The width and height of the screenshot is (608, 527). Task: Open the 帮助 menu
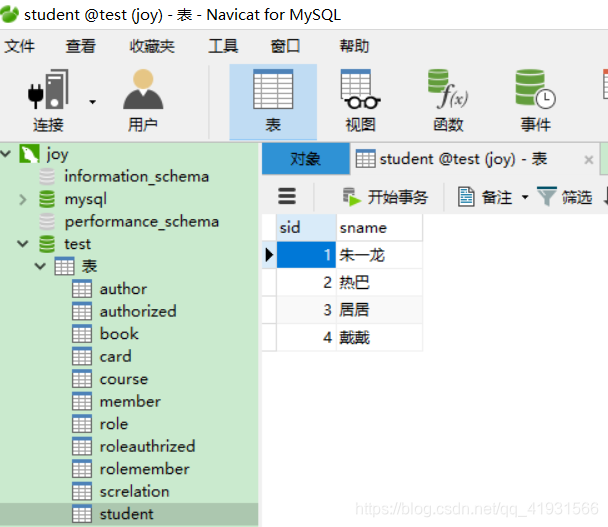coord(354,46)
